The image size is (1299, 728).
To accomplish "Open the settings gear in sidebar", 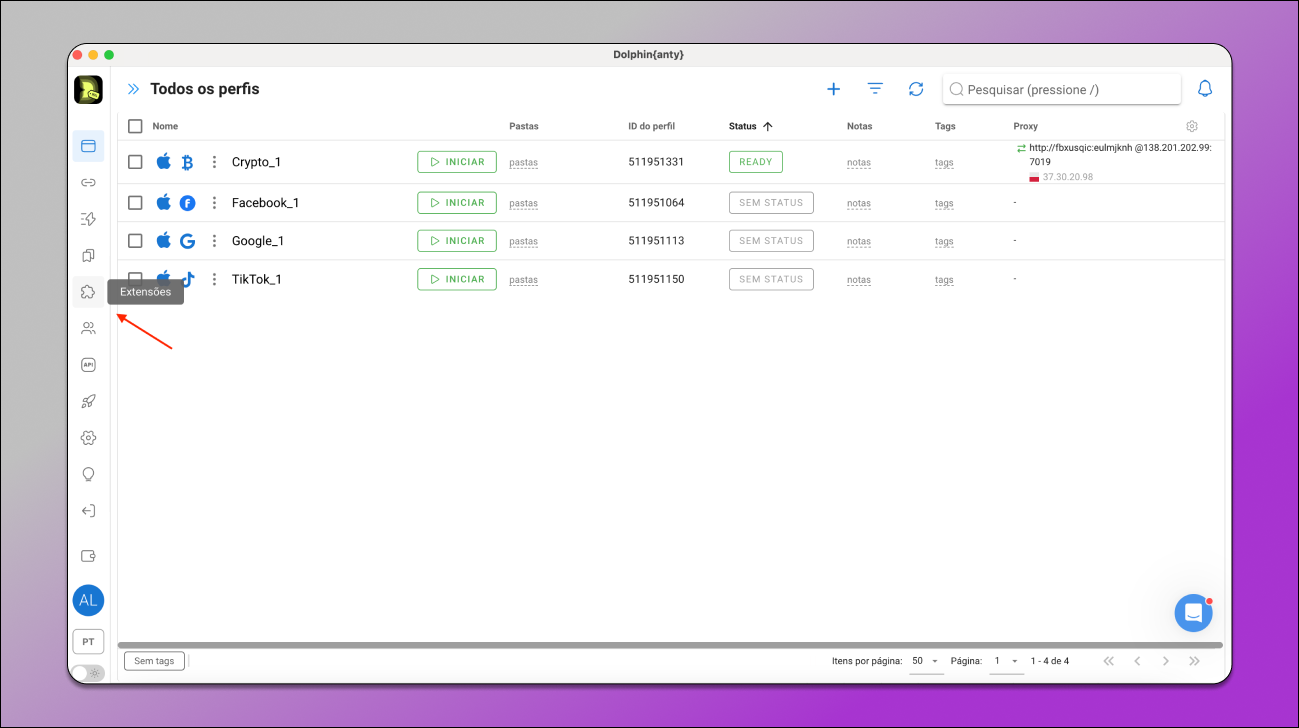I will point(88,438).
